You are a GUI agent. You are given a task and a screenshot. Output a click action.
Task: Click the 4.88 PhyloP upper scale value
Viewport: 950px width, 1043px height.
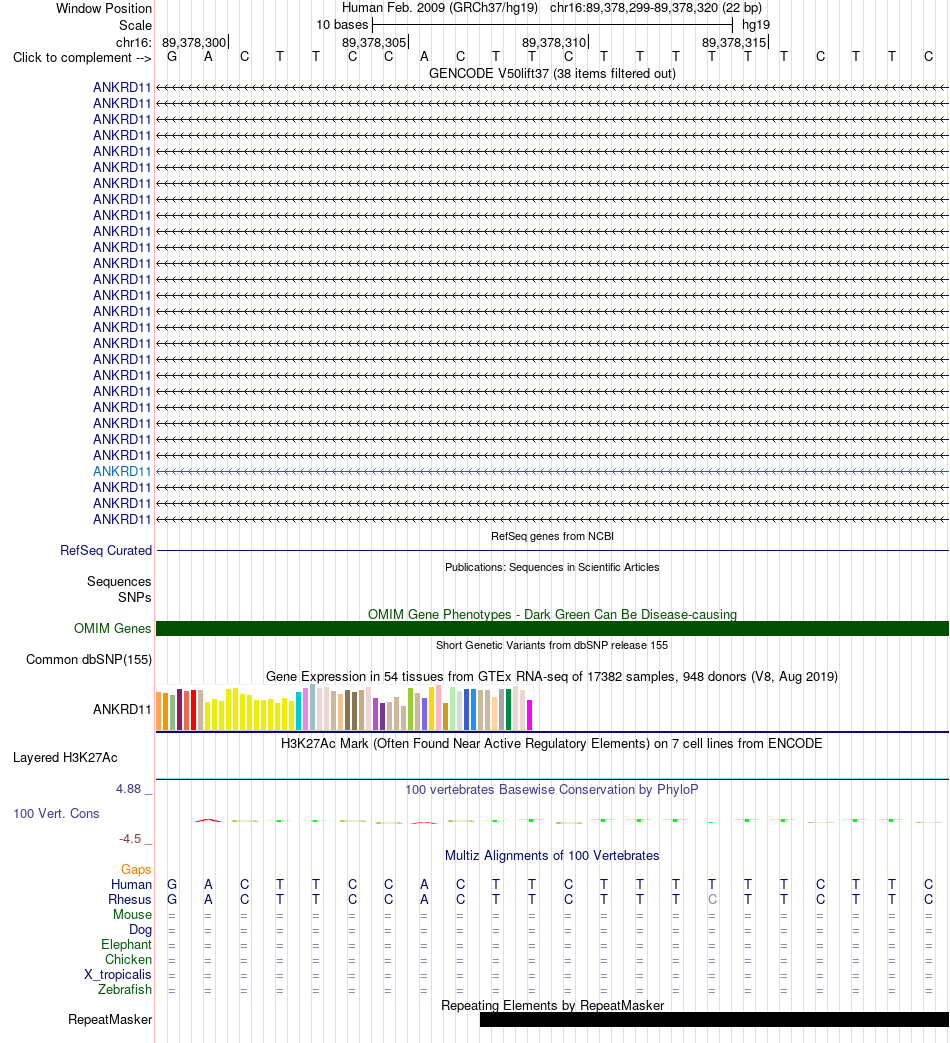click(128, 789)
